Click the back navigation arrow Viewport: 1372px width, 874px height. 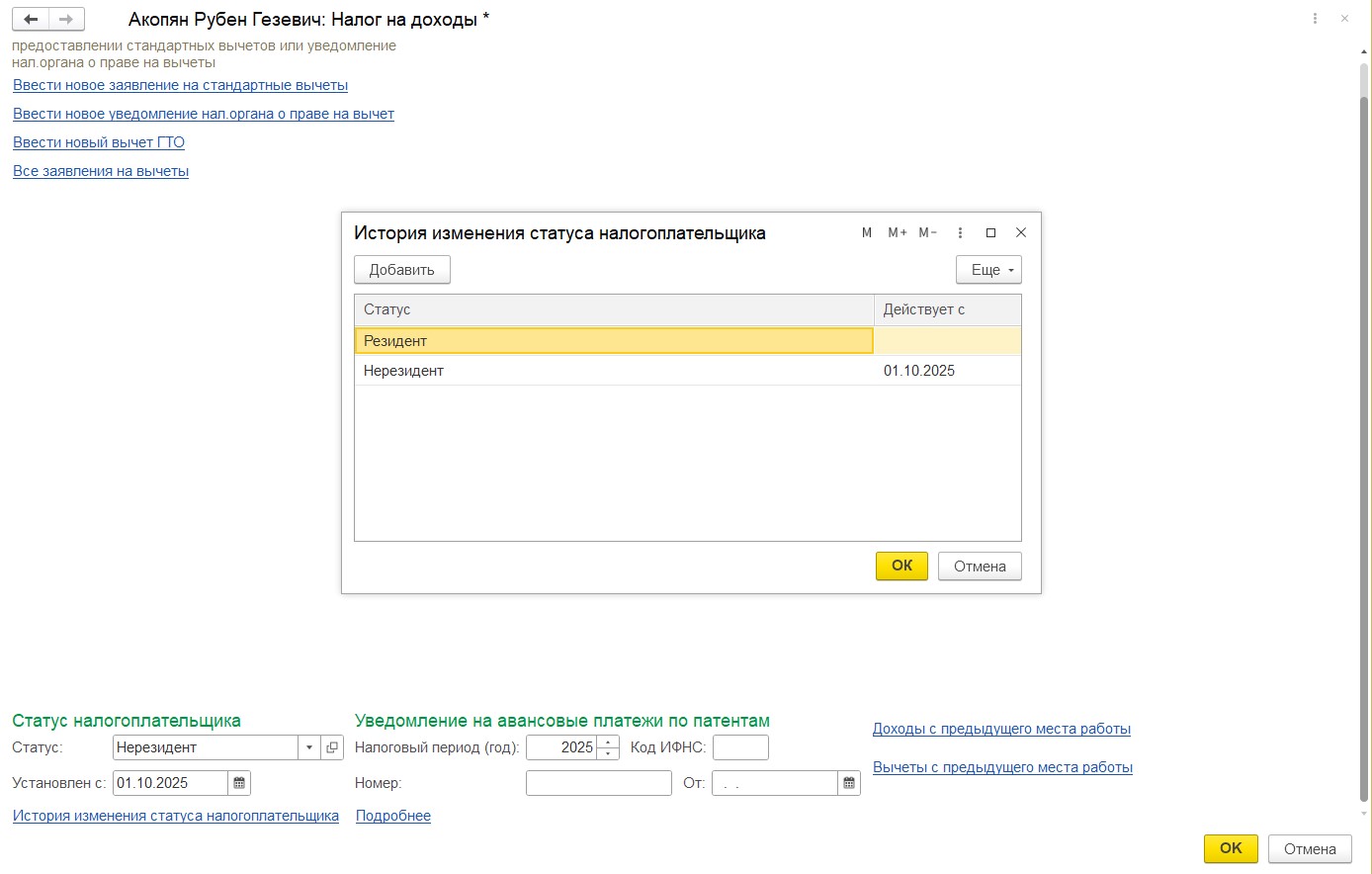pyautogui.click(x=31, y=20)
